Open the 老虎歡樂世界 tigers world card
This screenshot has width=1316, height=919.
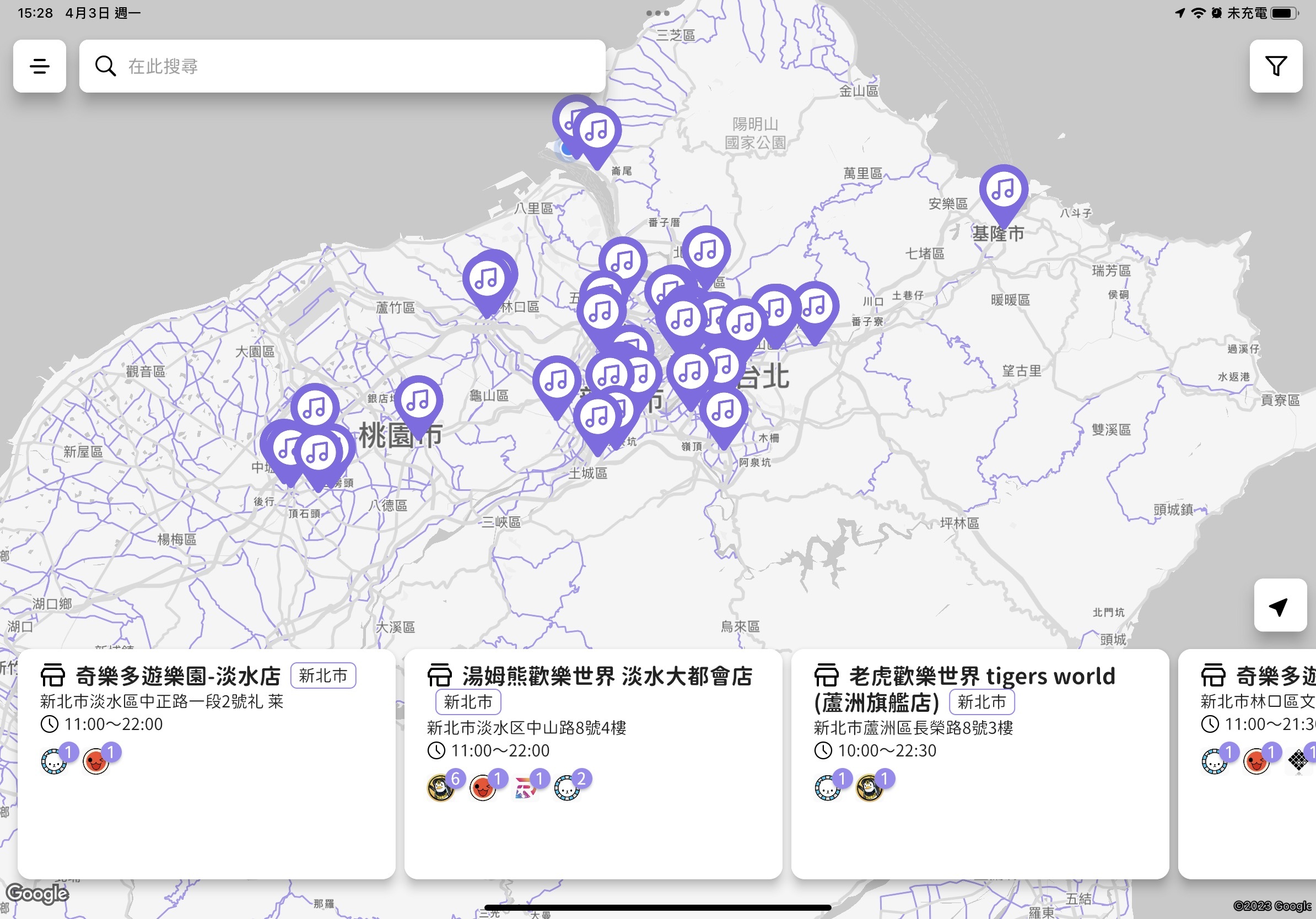click(x=980, y=764)
